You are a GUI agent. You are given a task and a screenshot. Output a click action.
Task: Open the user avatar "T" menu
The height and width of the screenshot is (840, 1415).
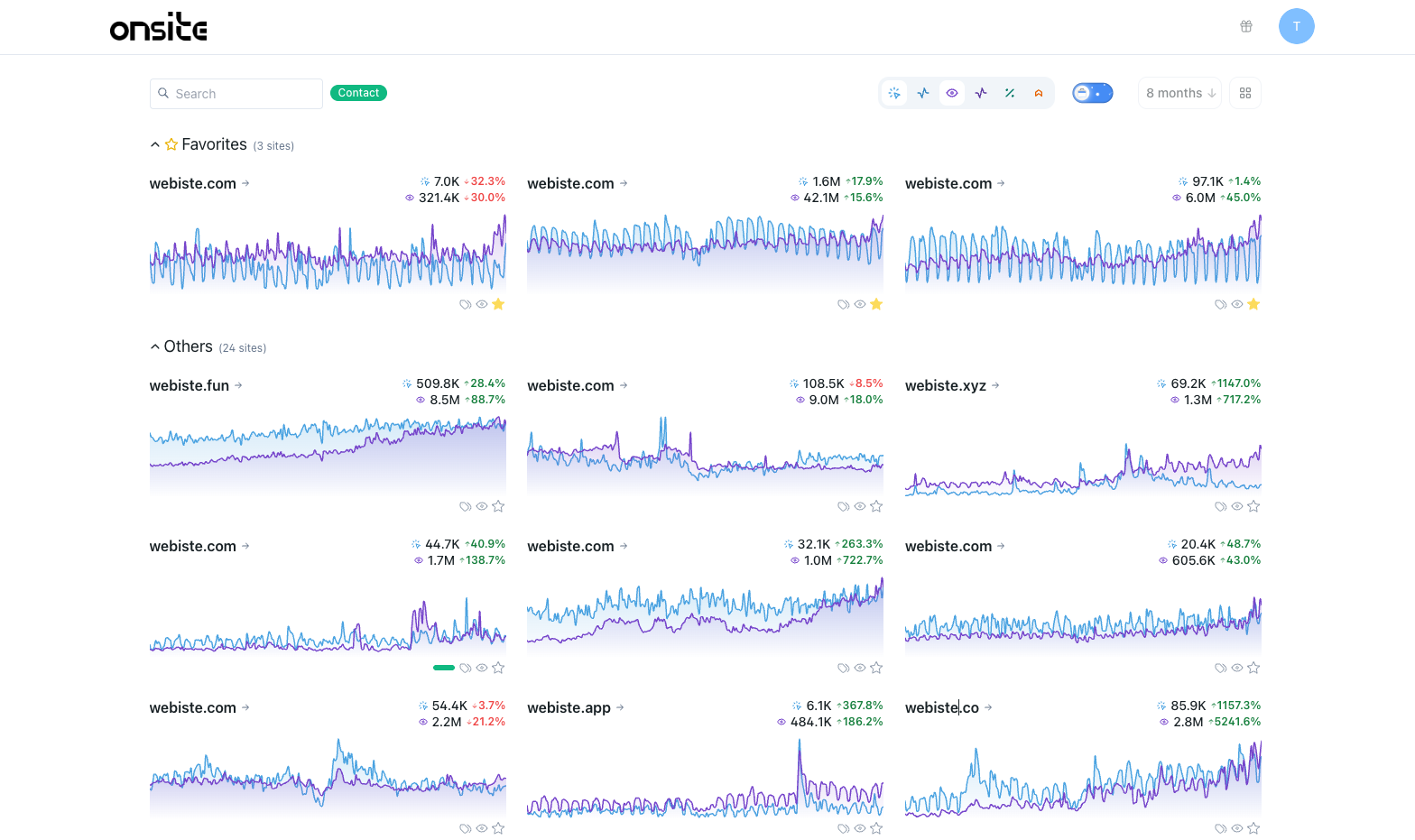(1296, 26)
